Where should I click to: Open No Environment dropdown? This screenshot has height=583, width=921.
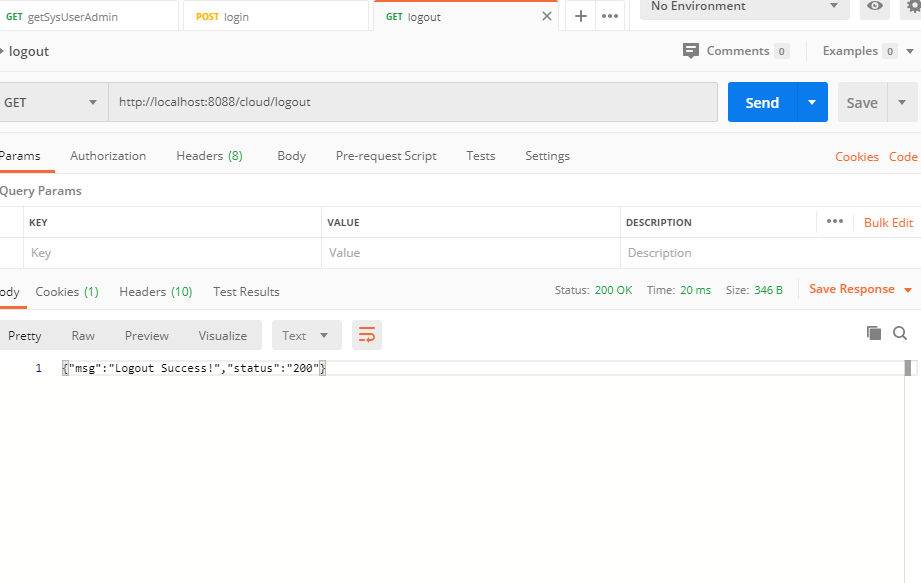coord(744,7)
